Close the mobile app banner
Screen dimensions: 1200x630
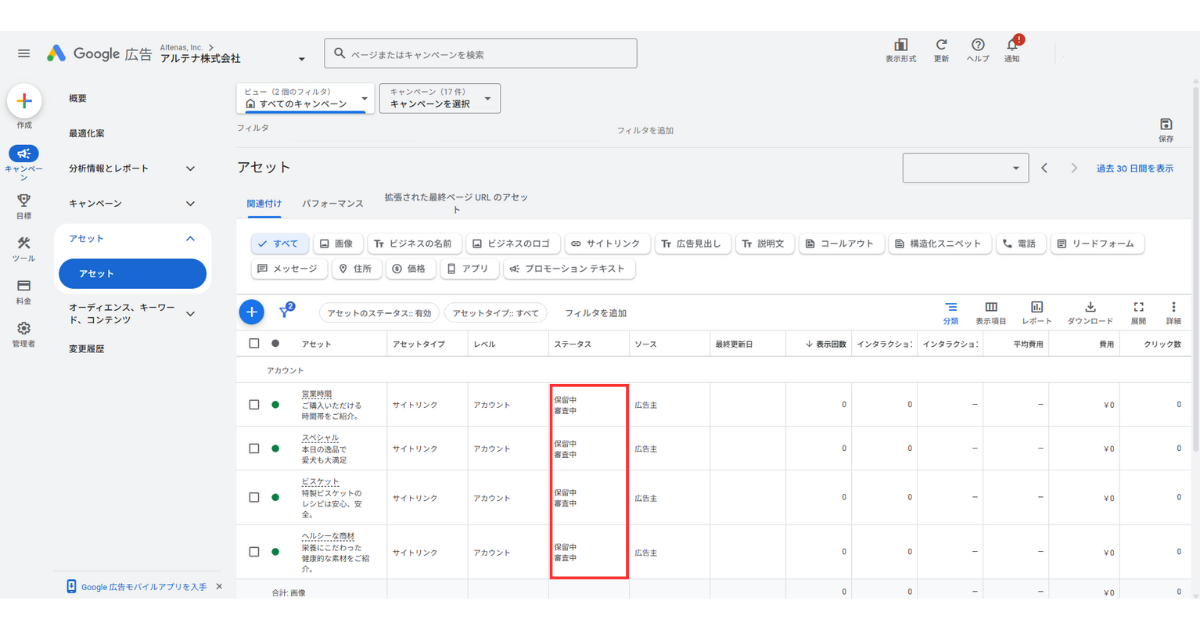coord(219,587)
